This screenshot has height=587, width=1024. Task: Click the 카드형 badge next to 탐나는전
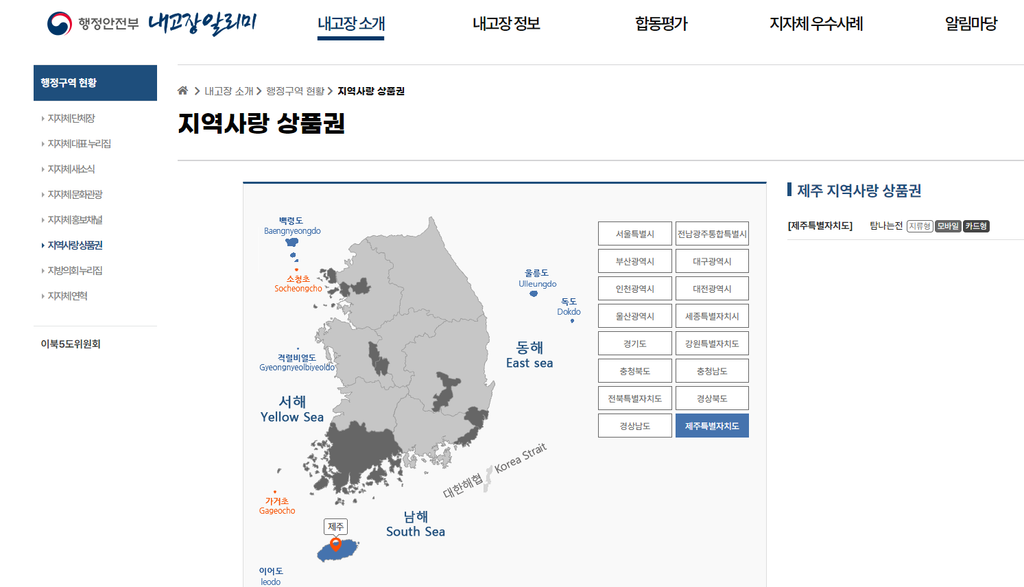(x=976, y=226)
